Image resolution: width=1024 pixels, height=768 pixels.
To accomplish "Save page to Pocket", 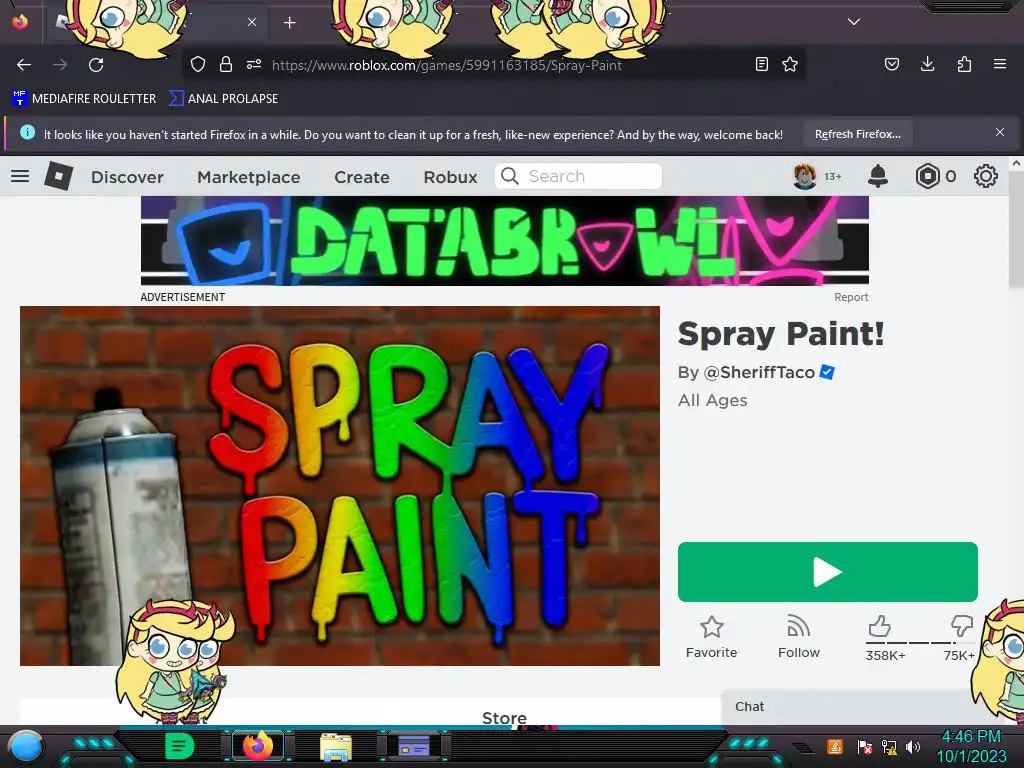I will [891, 64].
